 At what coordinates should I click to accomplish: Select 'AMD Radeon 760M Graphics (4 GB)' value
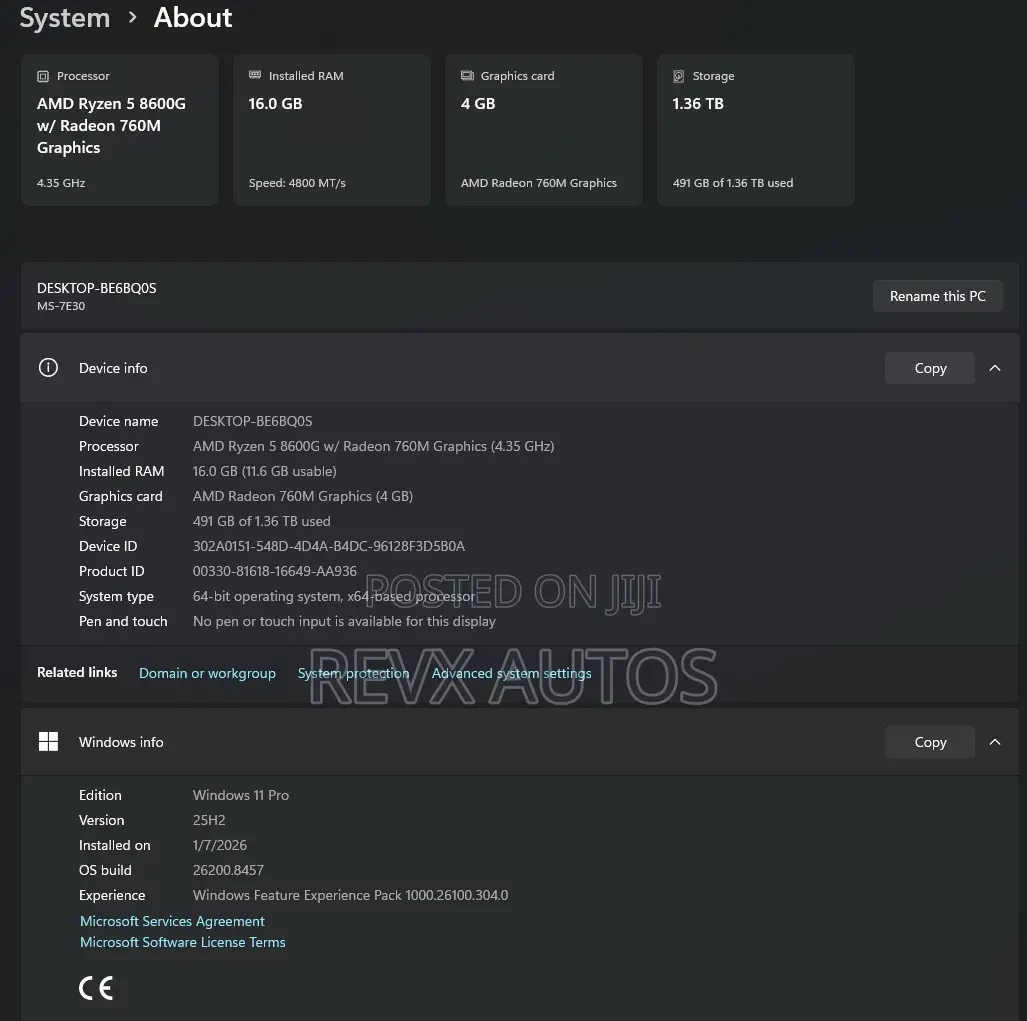point(303,496)
